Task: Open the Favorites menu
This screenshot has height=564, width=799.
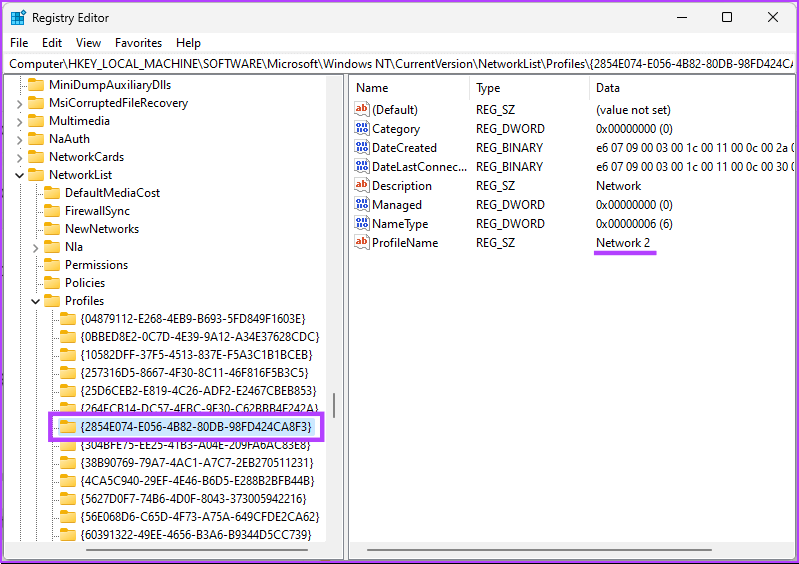Action: coord(139,43)
